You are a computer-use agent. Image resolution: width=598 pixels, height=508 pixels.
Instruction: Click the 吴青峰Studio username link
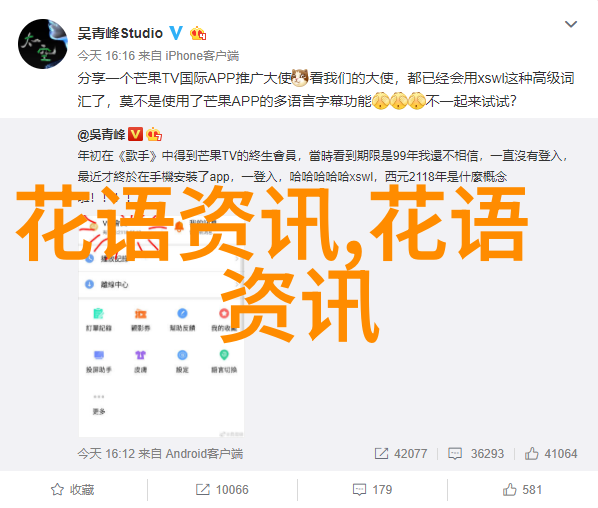[x=120, y=34]
